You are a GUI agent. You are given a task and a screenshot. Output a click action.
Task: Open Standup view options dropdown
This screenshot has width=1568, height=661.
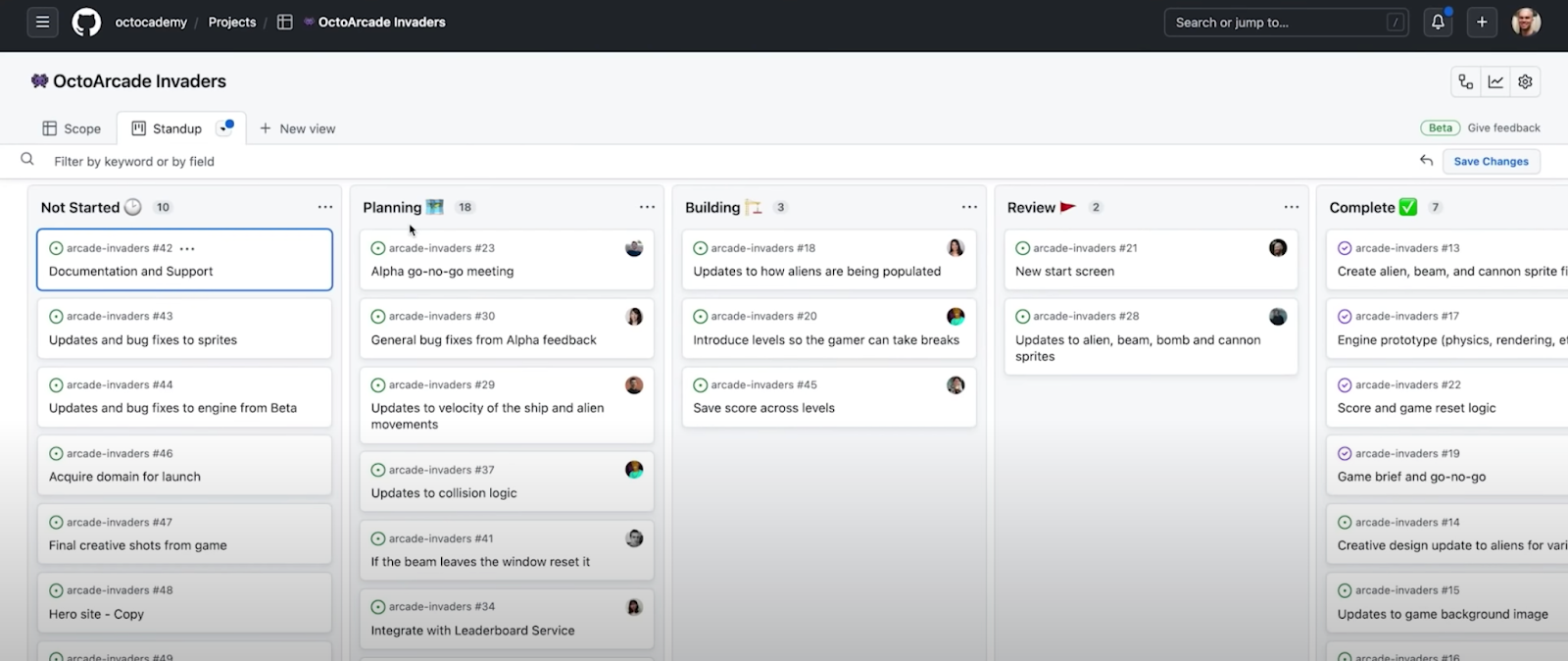coord(225,127)
